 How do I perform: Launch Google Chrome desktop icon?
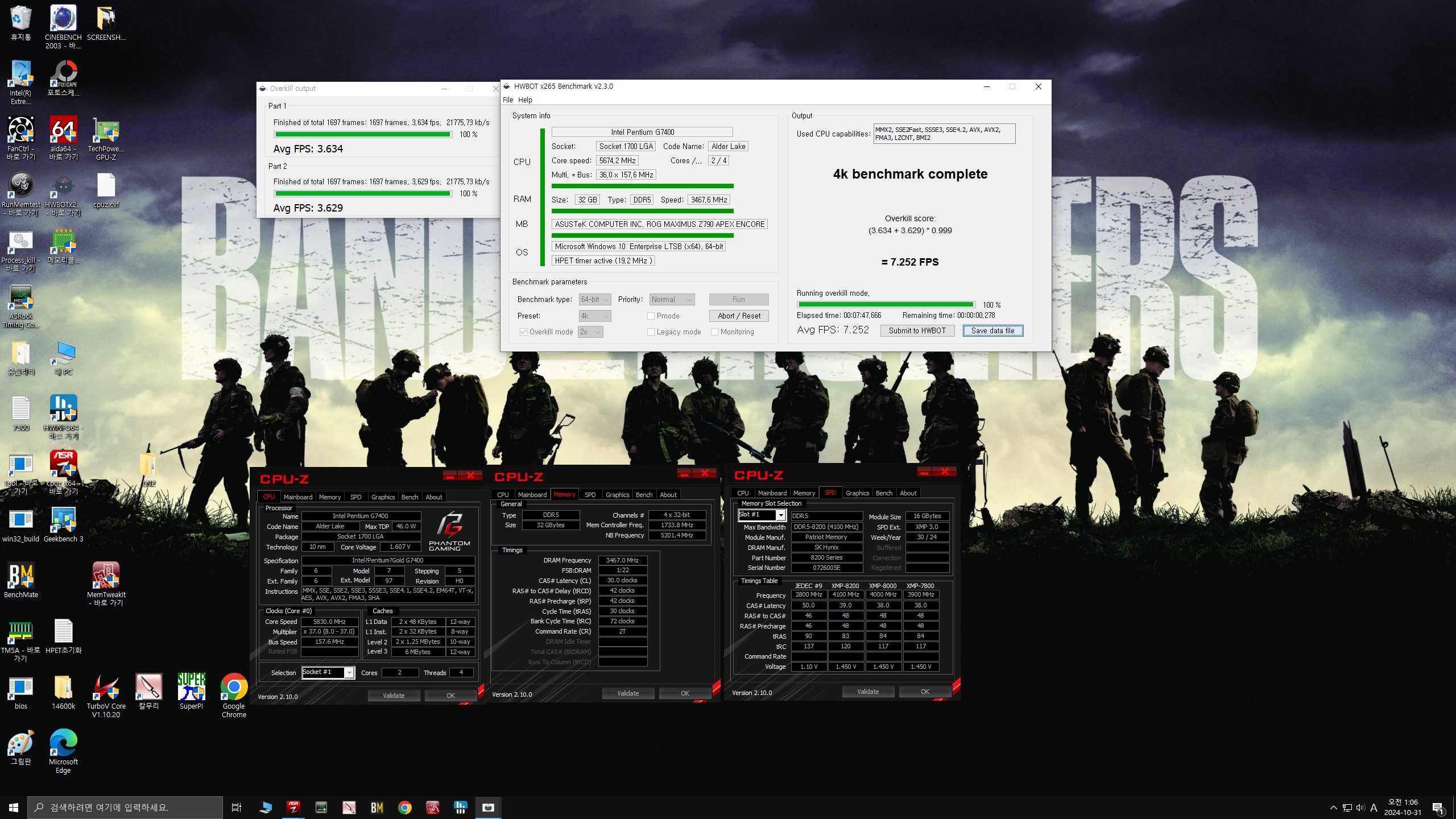[234, 696]
